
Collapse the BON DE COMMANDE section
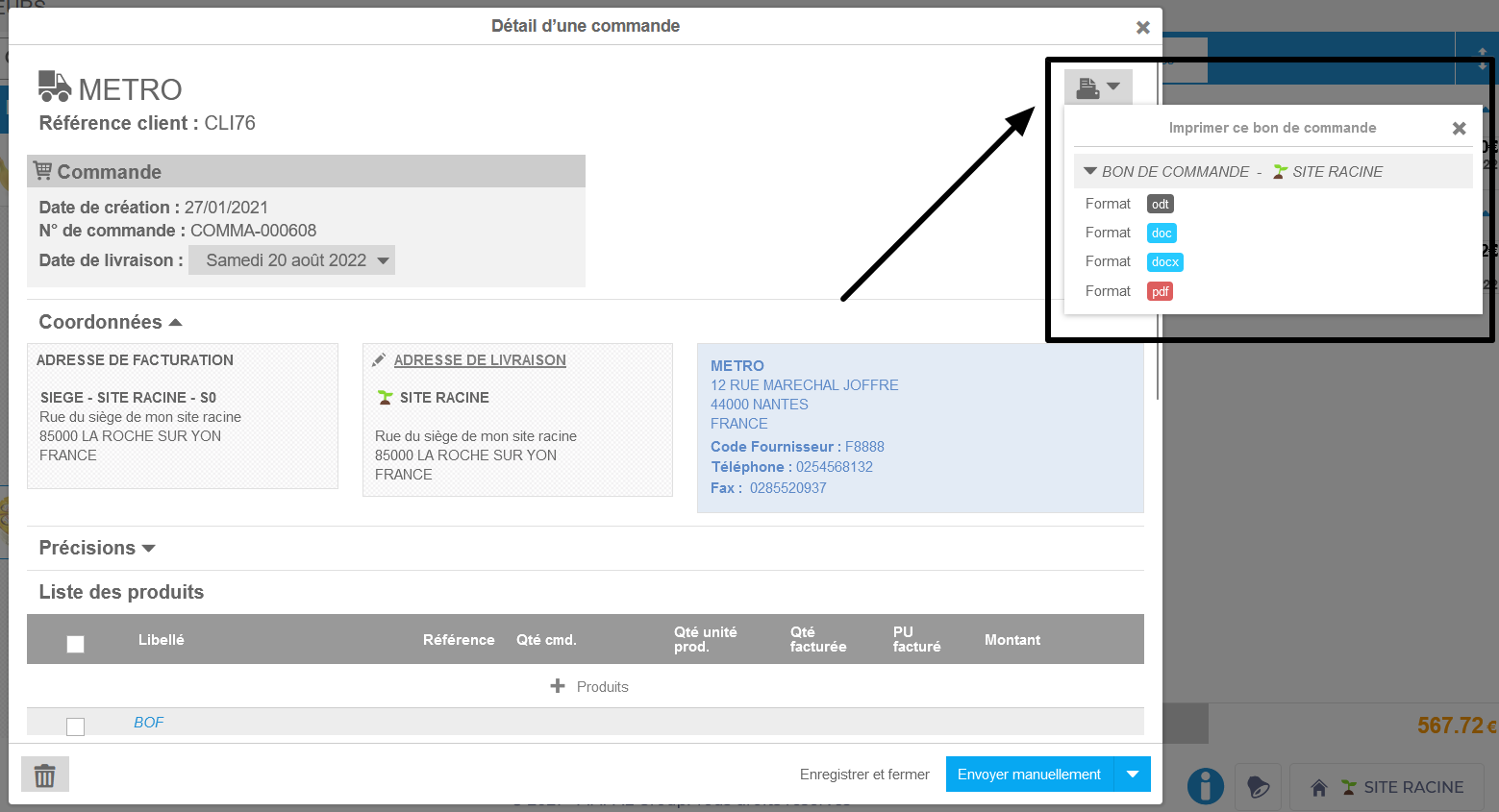click(x=1090, y=171)
